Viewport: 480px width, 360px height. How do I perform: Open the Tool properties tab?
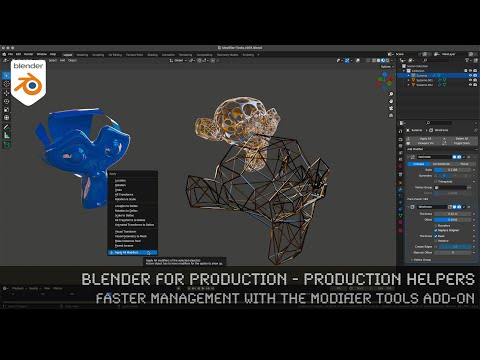pyautogui.click(x=400, y=132)
